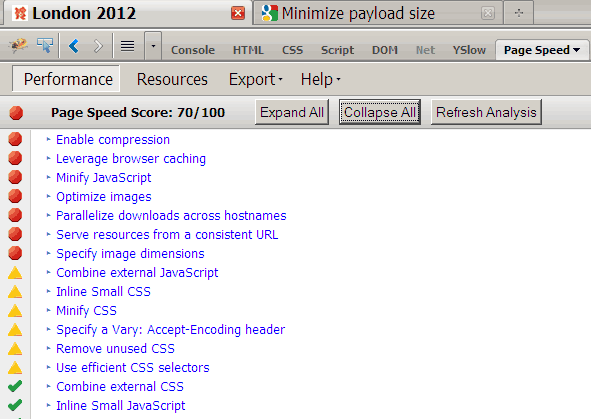
Task: Switch to the Minimize payload size browser tab
Action: (x=378, y=13)
